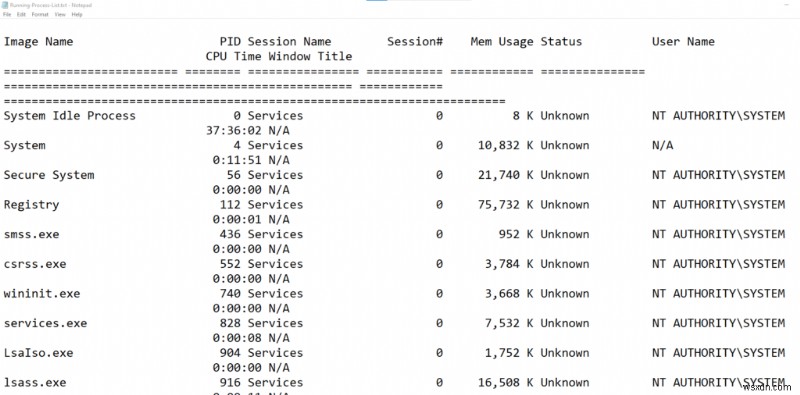Click 'NT AUTHORITY\SYSTEM' in the LsaIso.exe row
This screenshot has width=800, height=395.
coord(718,353)
